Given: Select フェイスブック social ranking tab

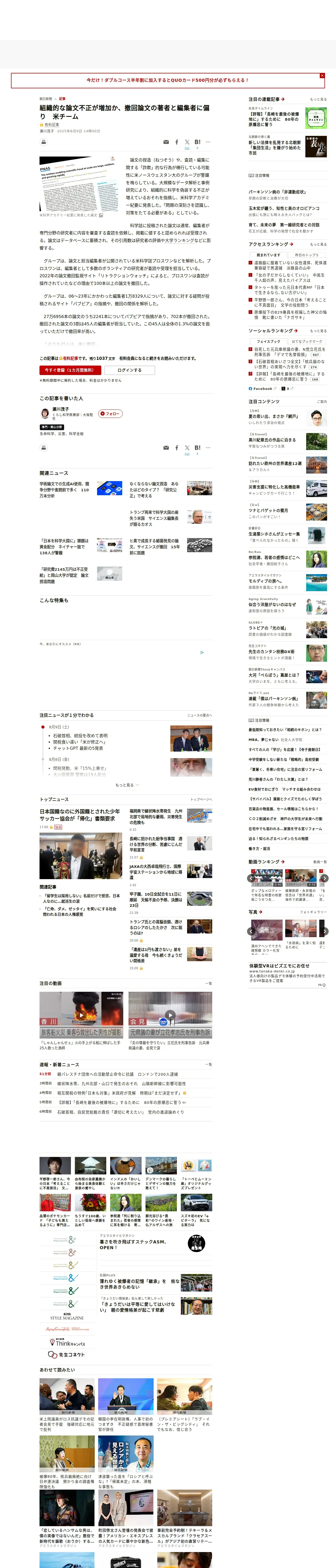Looking at the screenshot, I should 268,342.
